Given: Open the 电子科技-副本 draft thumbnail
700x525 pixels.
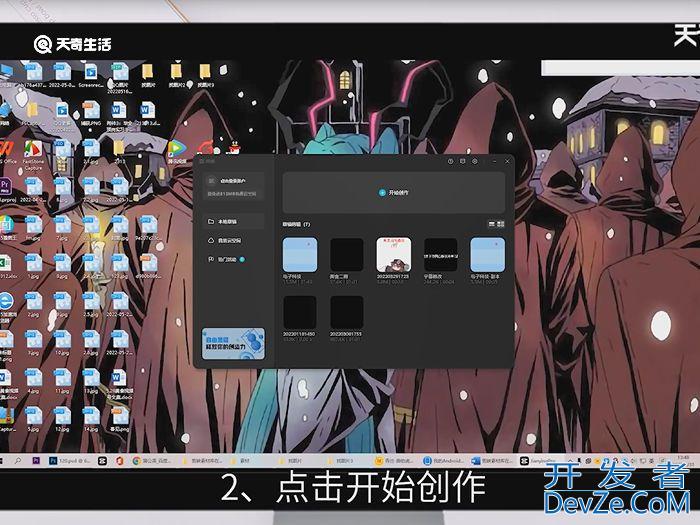Looking at the screenshot, I should (x=488, y=254).
